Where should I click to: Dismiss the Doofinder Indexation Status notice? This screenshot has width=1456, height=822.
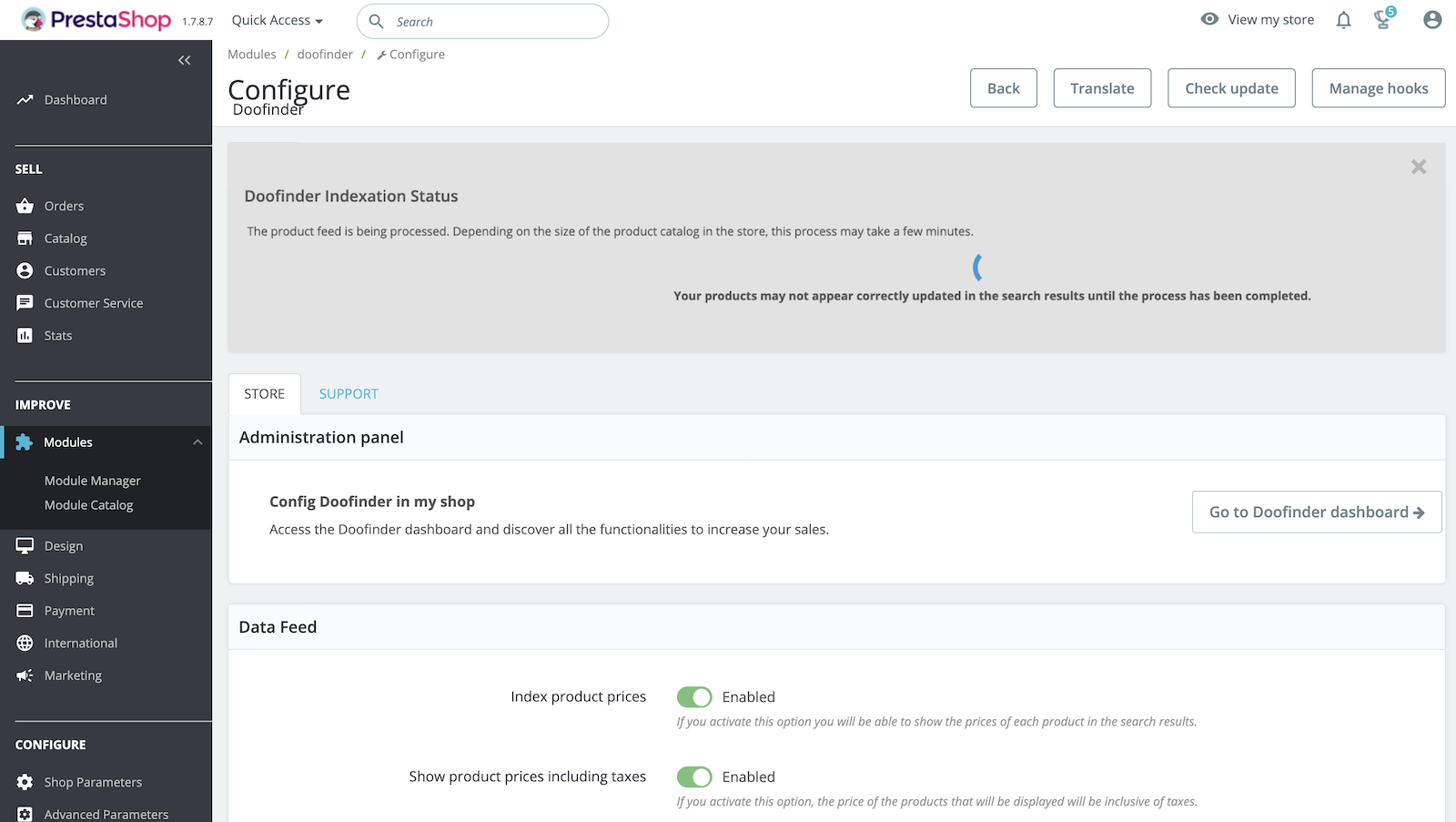click(1419, 167)
